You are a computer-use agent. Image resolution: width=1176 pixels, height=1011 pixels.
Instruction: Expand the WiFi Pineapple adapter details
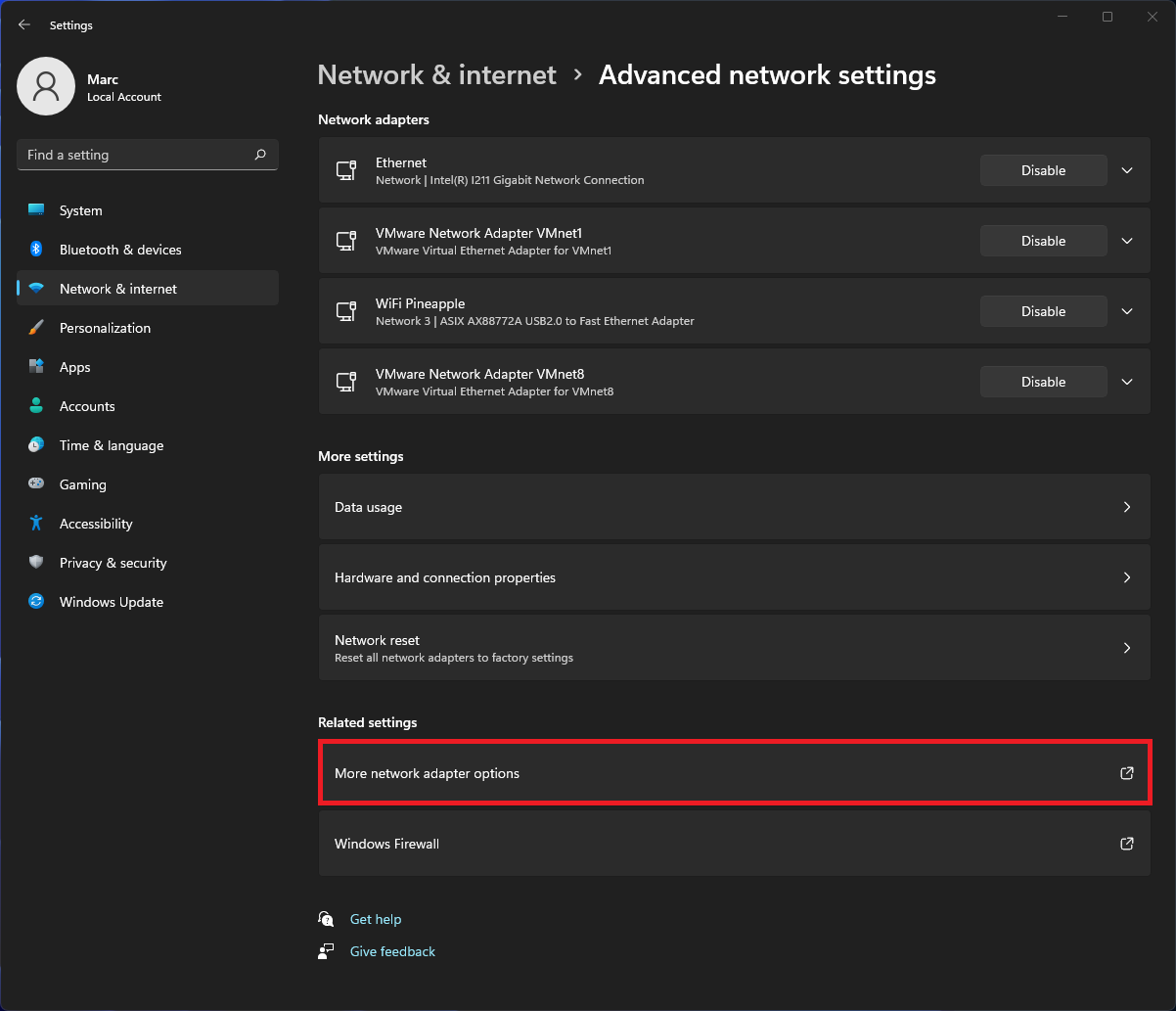pos(1126,310)
